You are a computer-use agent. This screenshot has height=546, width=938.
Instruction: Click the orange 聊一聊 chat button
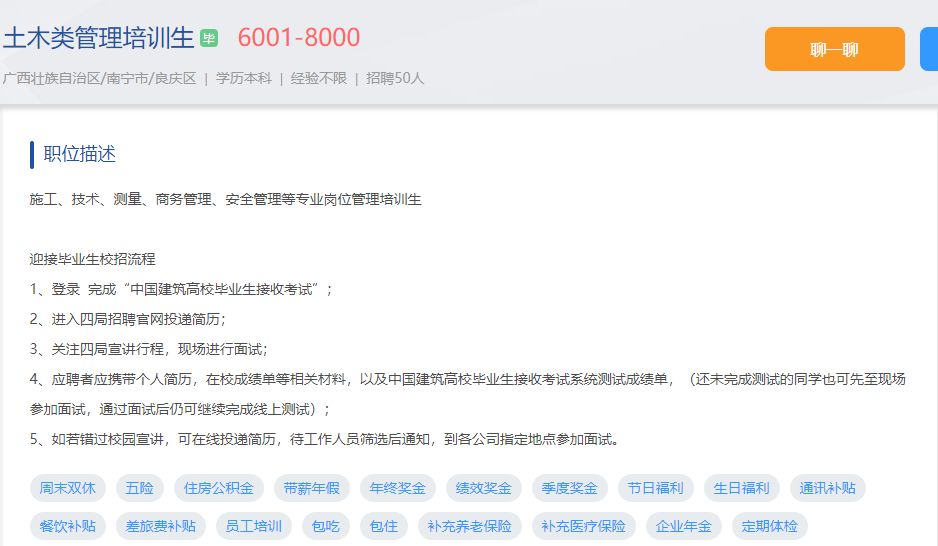[x=835, y=49]
